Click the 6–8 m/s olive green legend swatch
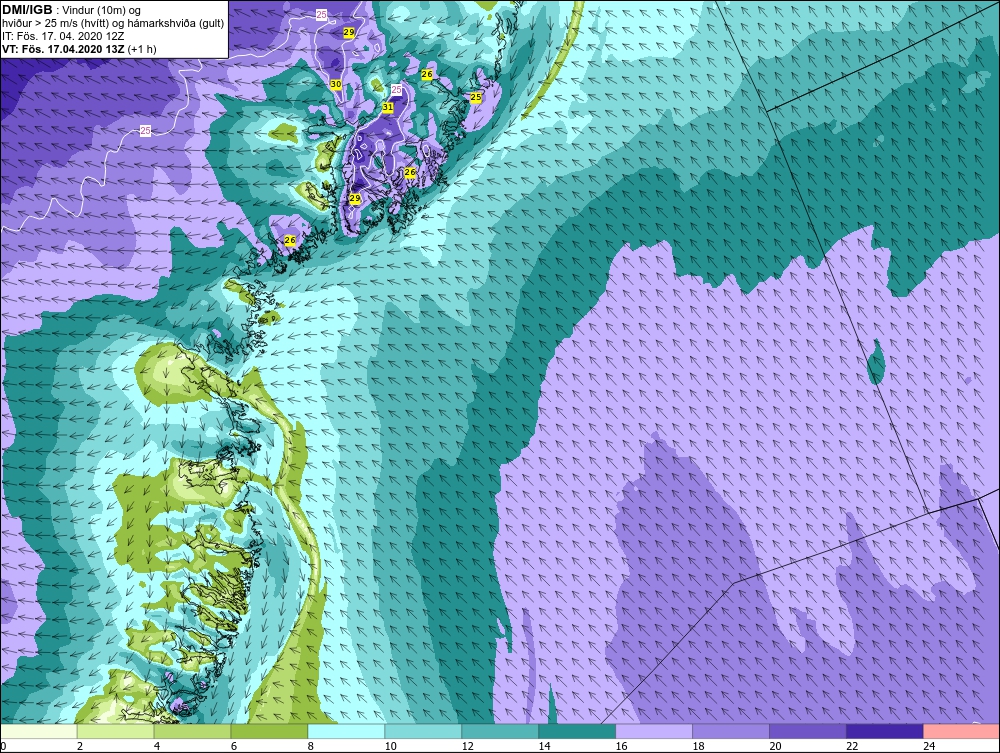This screenshot has height=753, width=1000. [269, 731]
